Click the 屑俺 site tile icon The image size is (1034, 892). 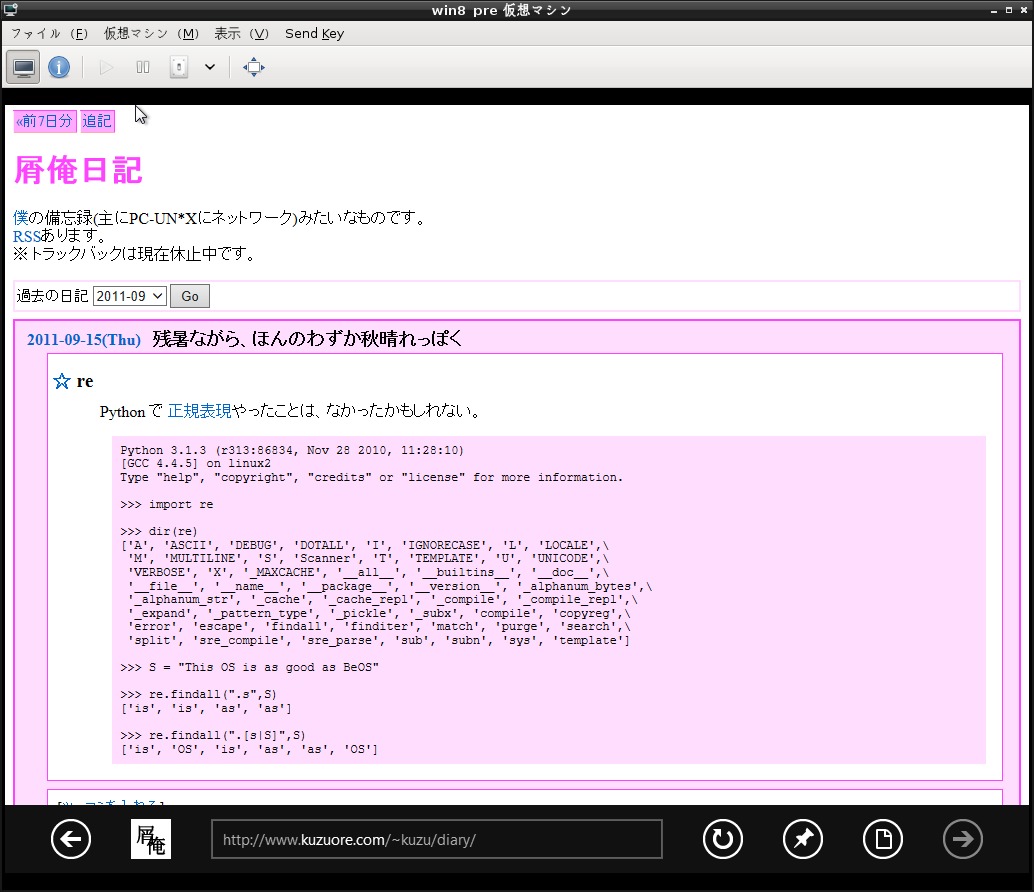[151, 839]
